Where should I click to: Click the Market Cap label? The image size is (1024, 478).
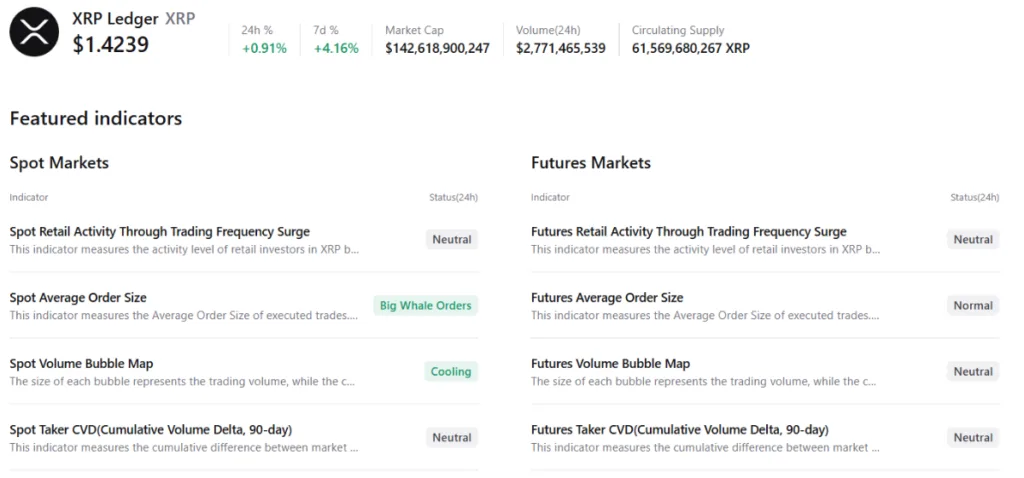(x=414, y=30)
